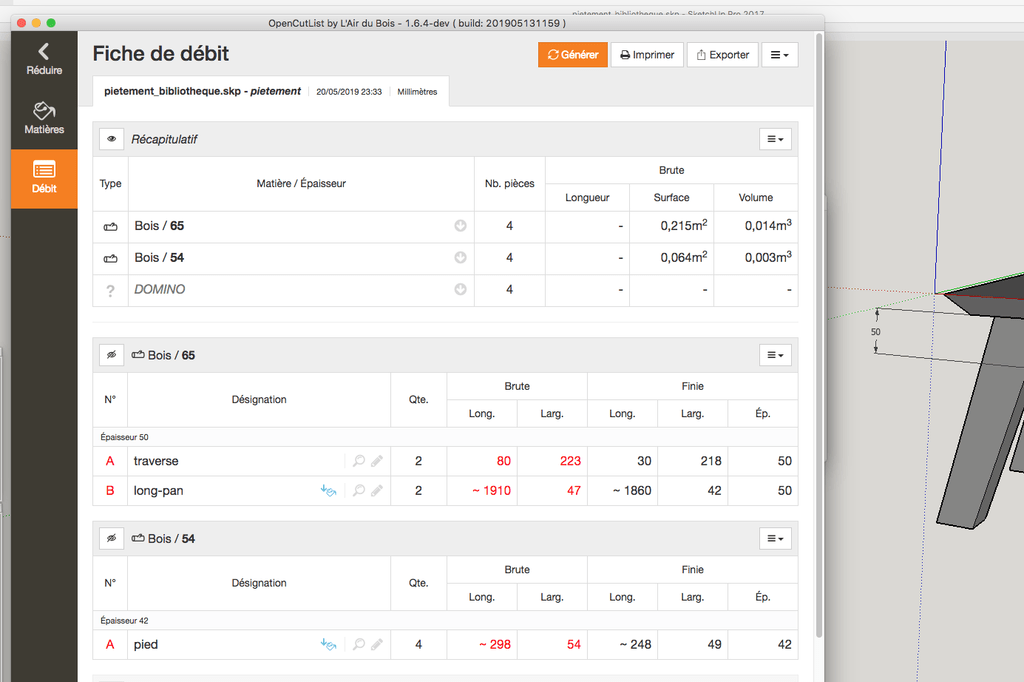Click the 0,064m² surface value
Image resolution: width=1024 pixels, height=682 pixels.
coord(684,257)
